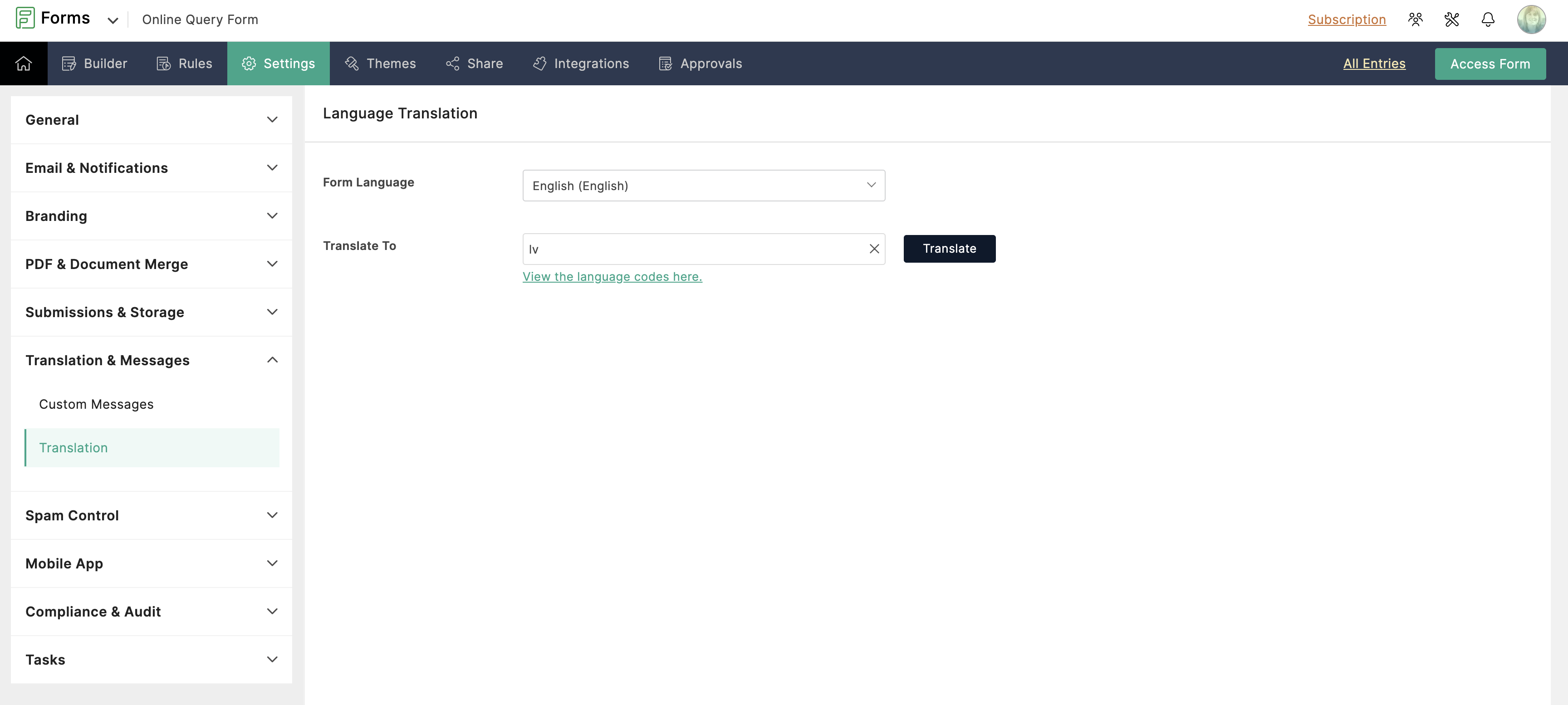1568x705 pixels.
Task: Click the Zoho Forms logo icon
Action: (25, 18)
